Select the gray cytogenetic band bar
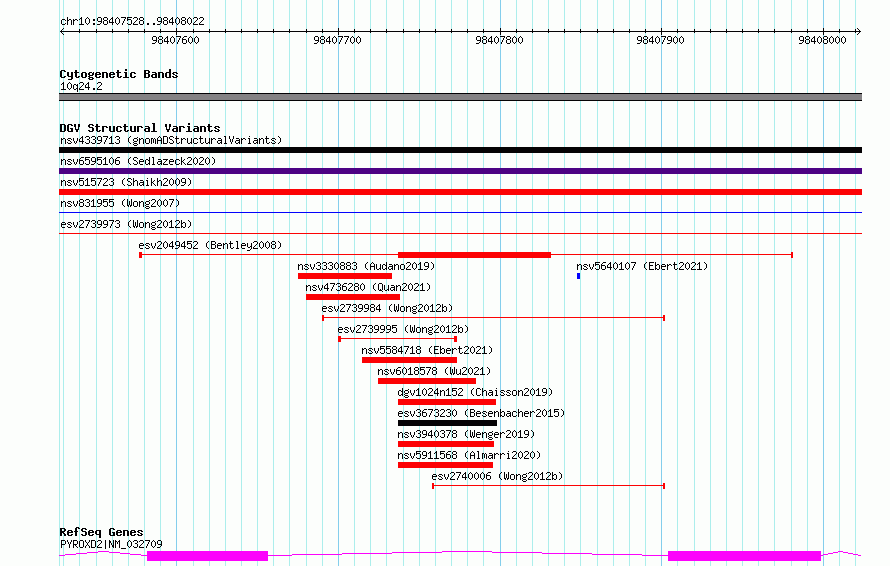The image size is (890, 566). tap(460, 97)
